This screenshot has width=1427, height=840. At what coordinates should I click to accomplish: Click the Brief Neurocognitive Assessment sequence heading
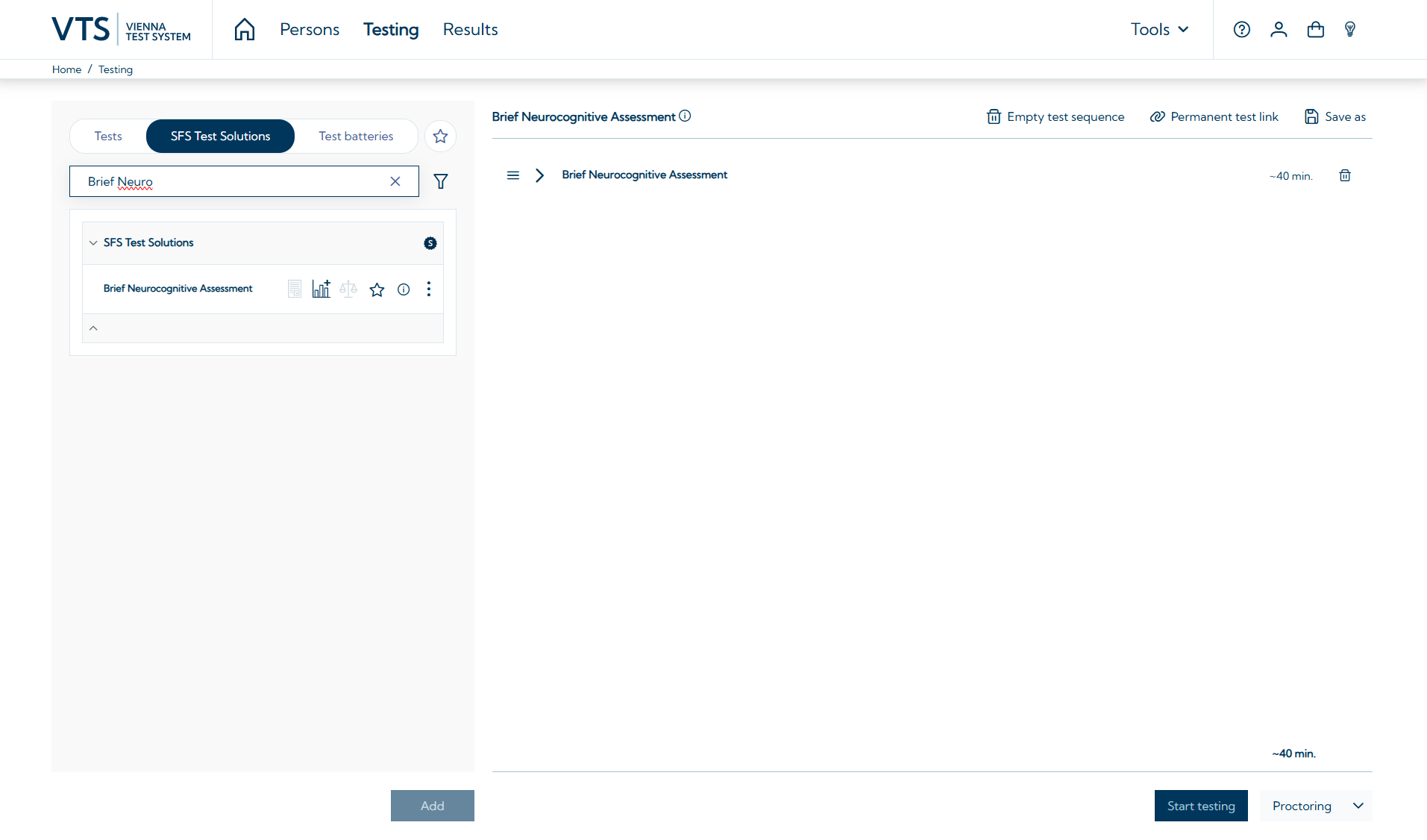(x=584, y=117)
